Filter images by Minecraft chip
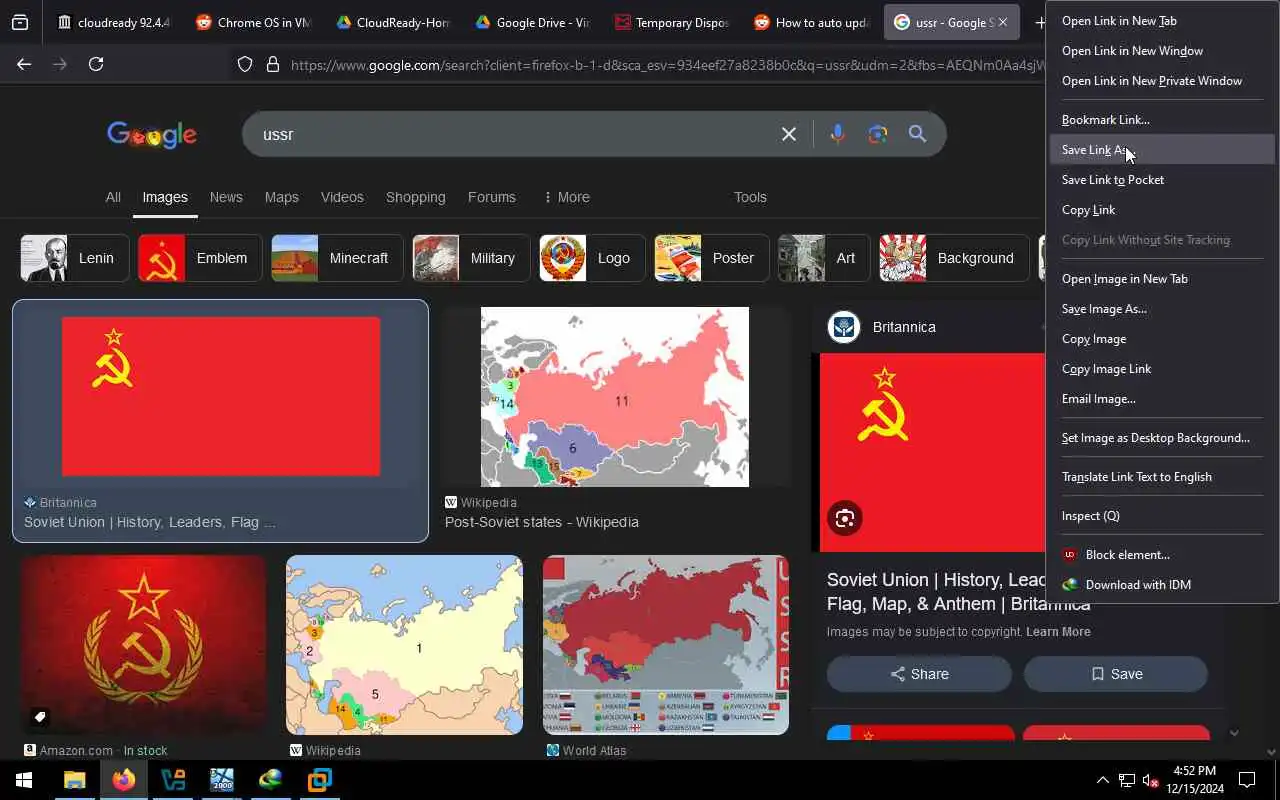 click(337, 258)
